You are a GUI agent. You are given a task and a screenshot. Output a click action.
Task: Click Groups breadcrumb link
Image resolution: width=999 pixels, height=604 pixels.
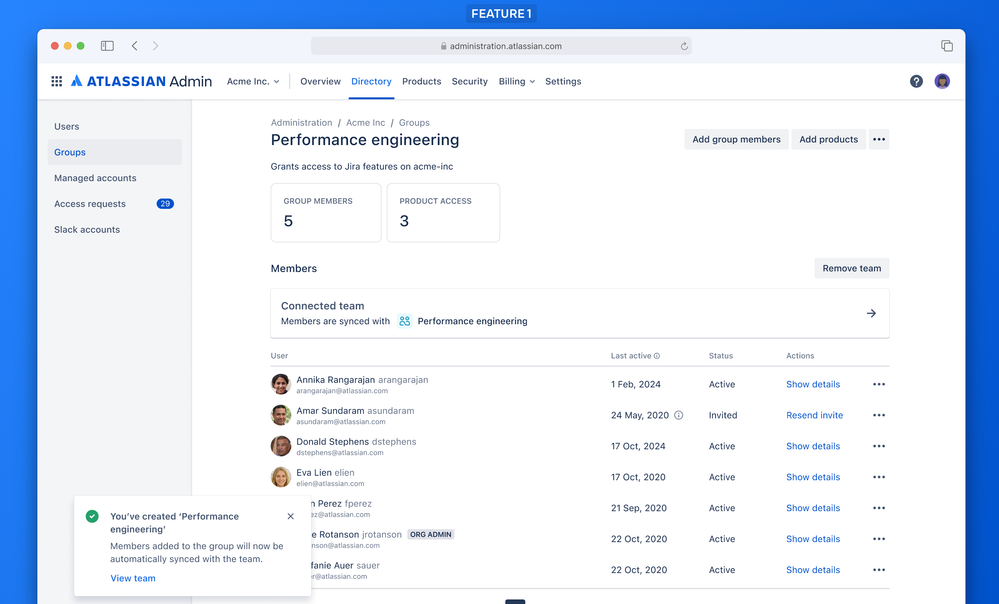click(x=414, y=122)
